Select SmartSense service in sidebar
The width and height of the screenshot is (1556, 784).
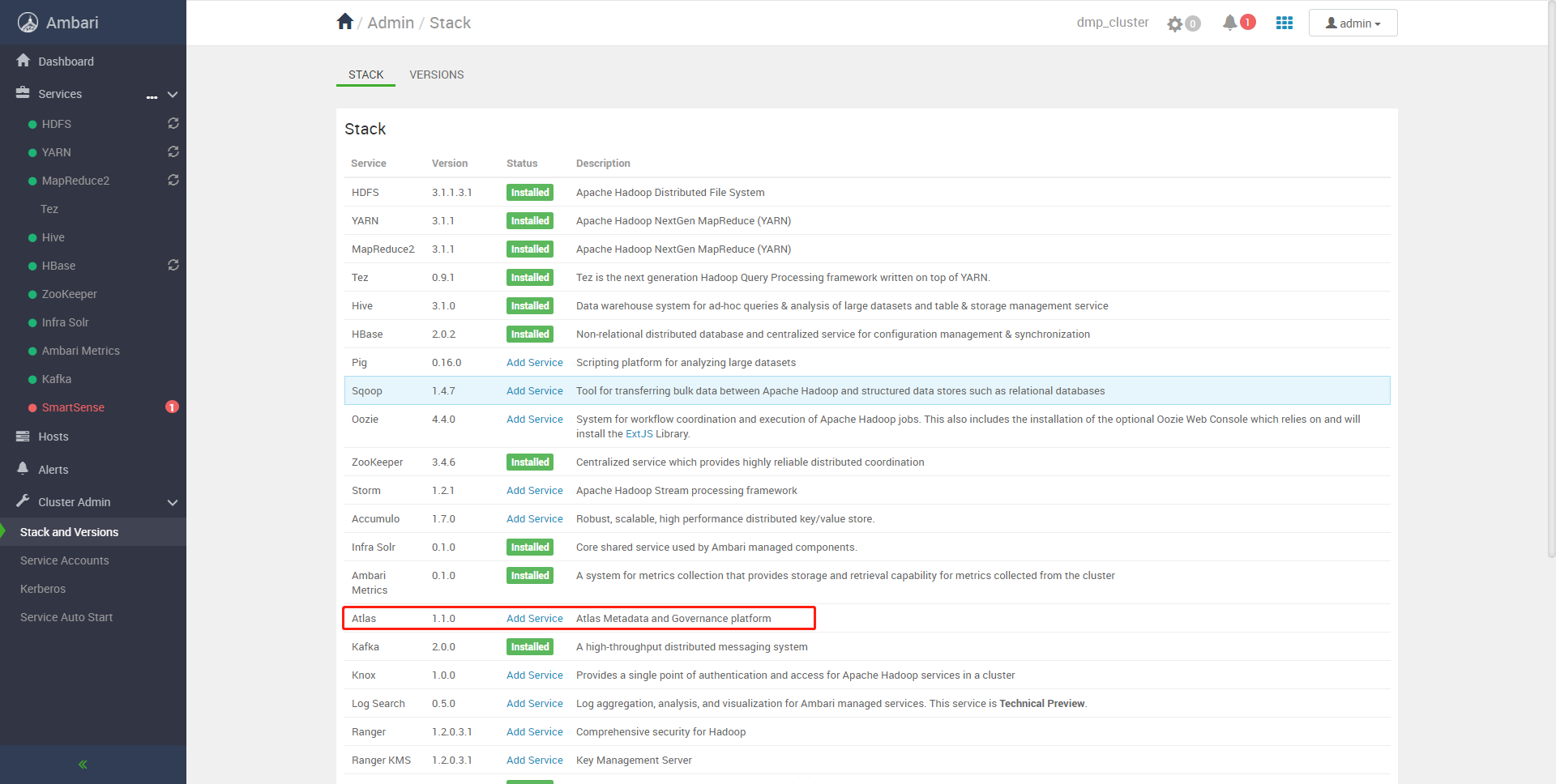(x=73, y=407)
